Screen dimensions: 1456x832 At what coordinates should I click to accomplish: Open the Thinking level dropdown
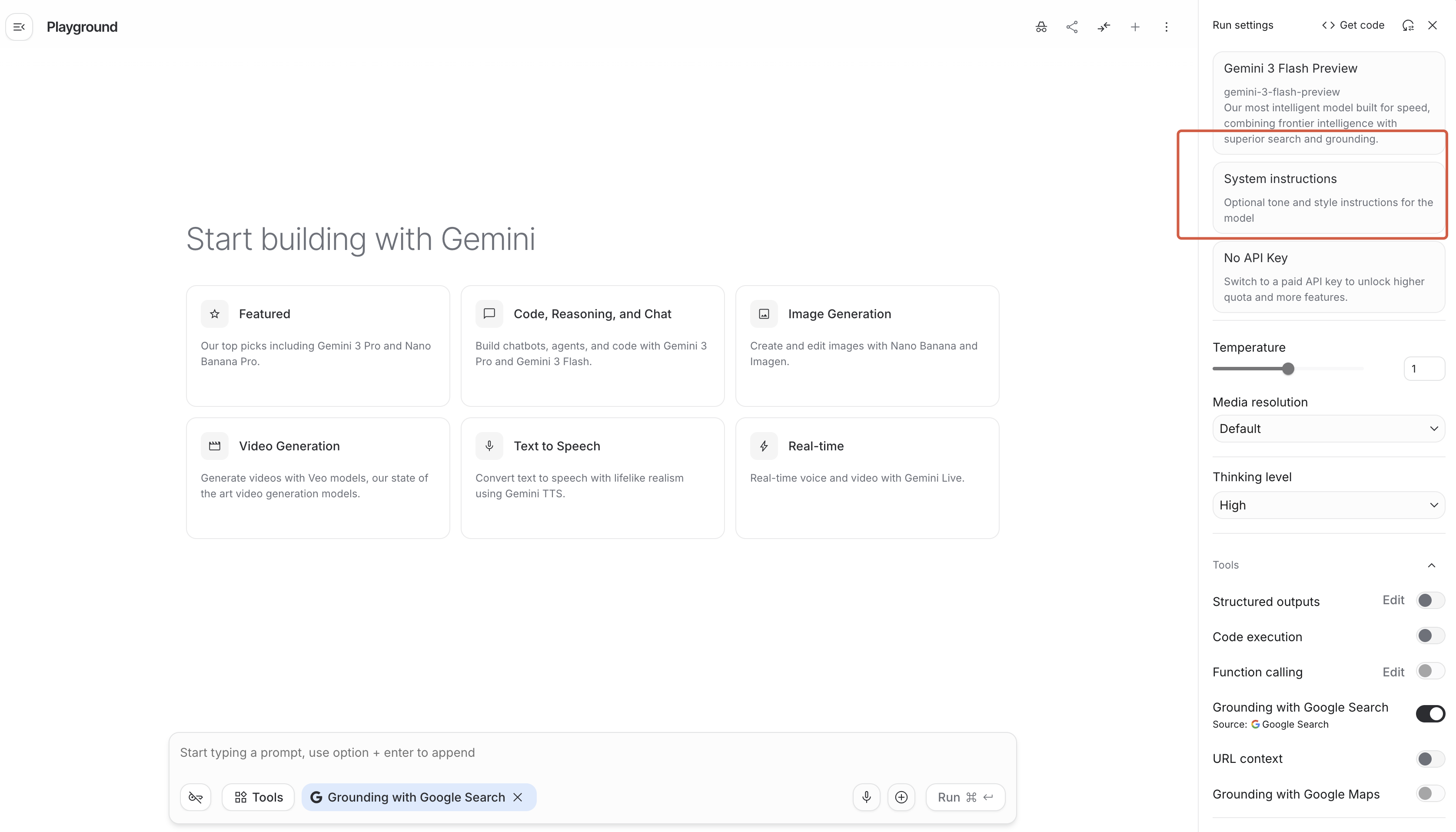pos(1328,505)
